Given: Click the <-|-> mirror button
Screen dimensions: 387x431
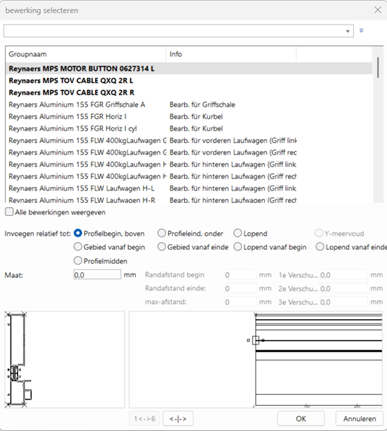Looking at the screenshot, I should [178, 419].
